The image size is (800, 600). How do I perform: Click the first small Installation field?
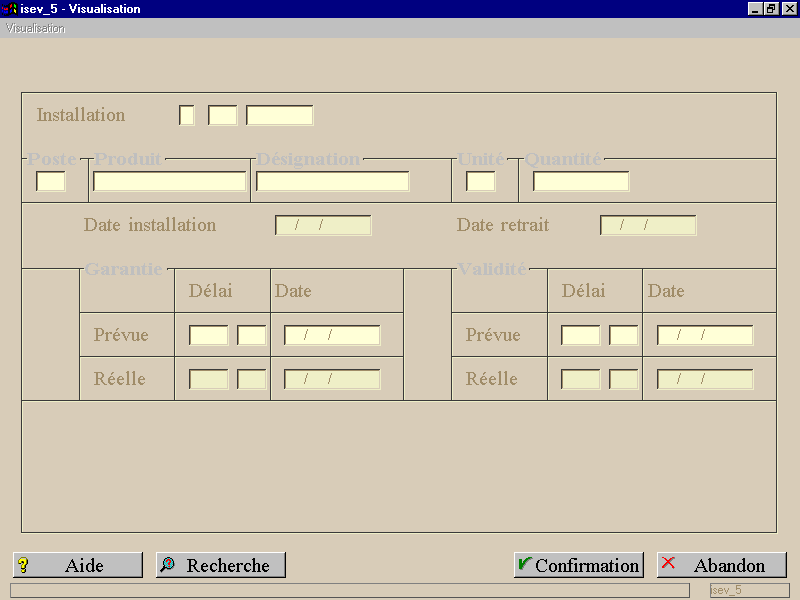point(187,115)
